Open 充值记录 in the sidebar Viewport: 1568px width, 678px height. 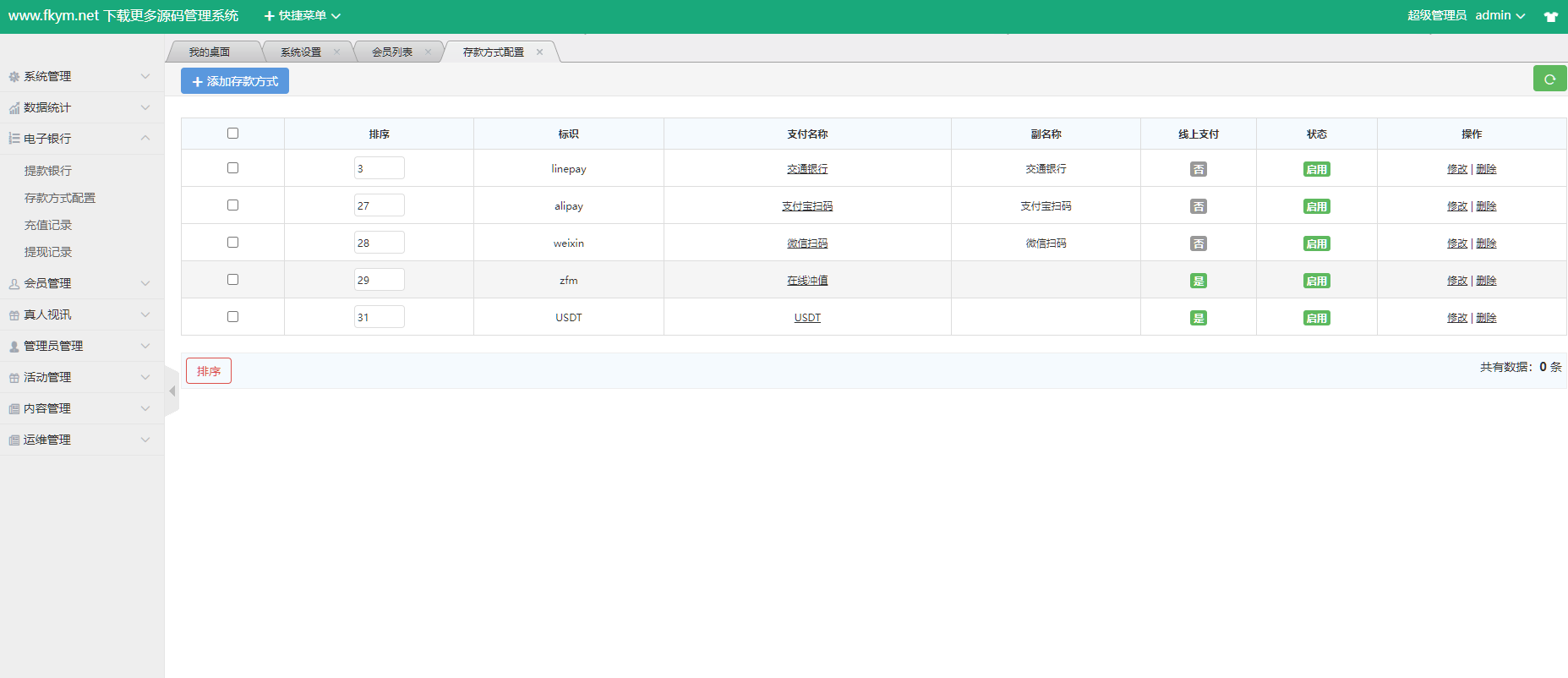pyautogui.click(x=48, y=225)
